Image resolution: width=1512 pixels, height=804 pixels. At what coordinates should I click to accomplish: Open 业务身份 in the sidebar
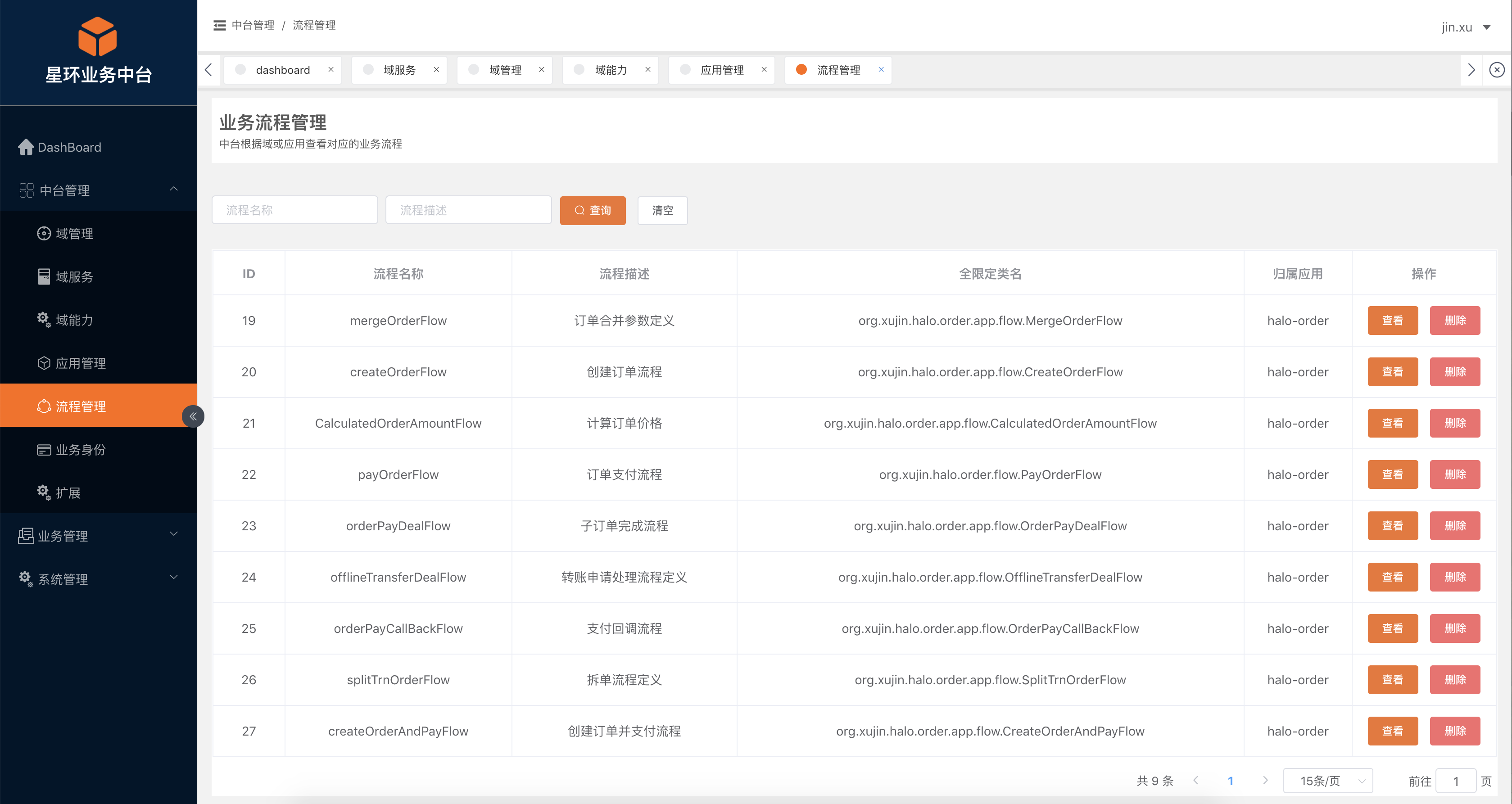click(99, 450)
